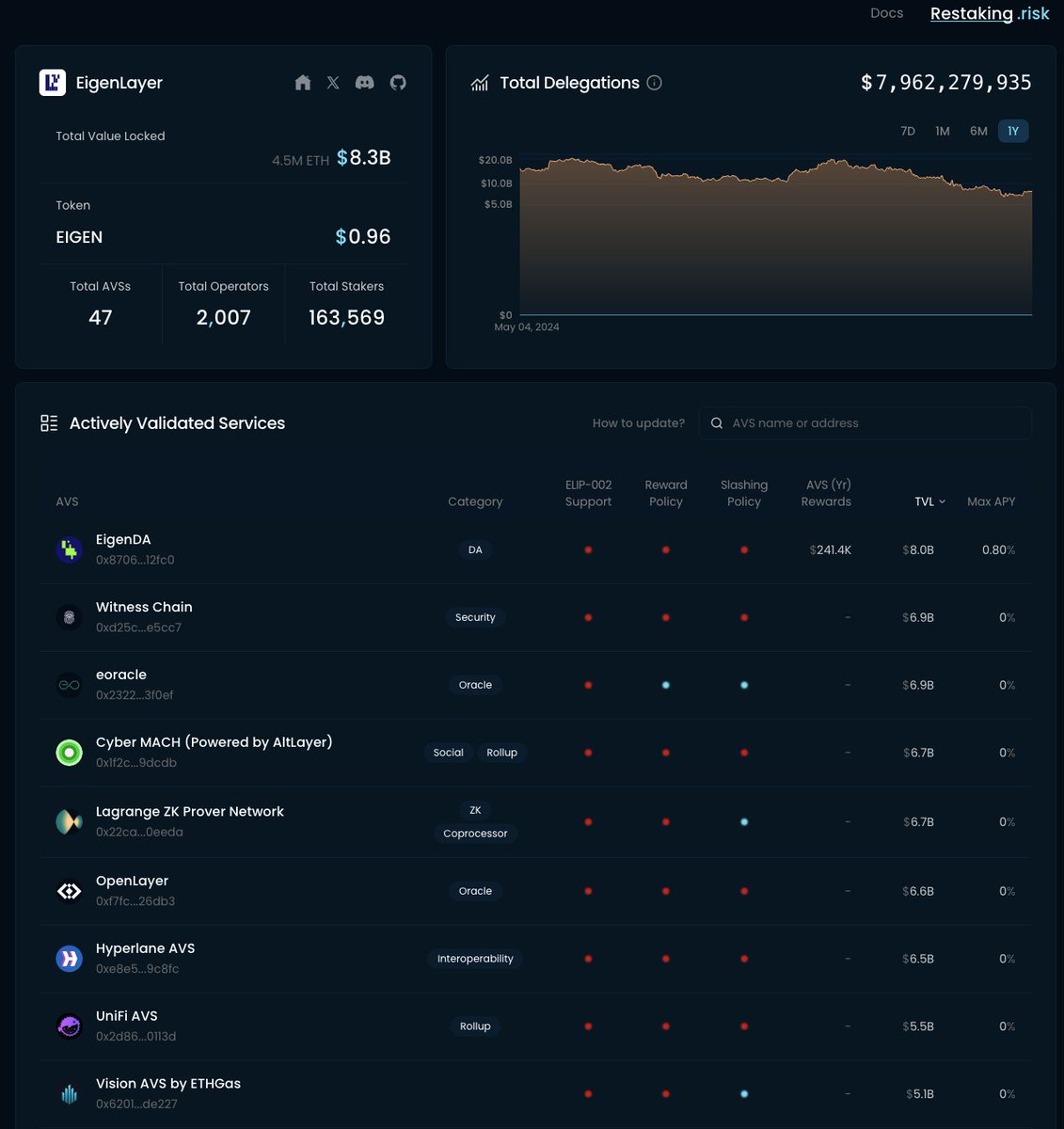Click the Lagrange ZK Prover Network logo
Viewport: 1064px width, 1129px height.
click(x=70, y=821)
